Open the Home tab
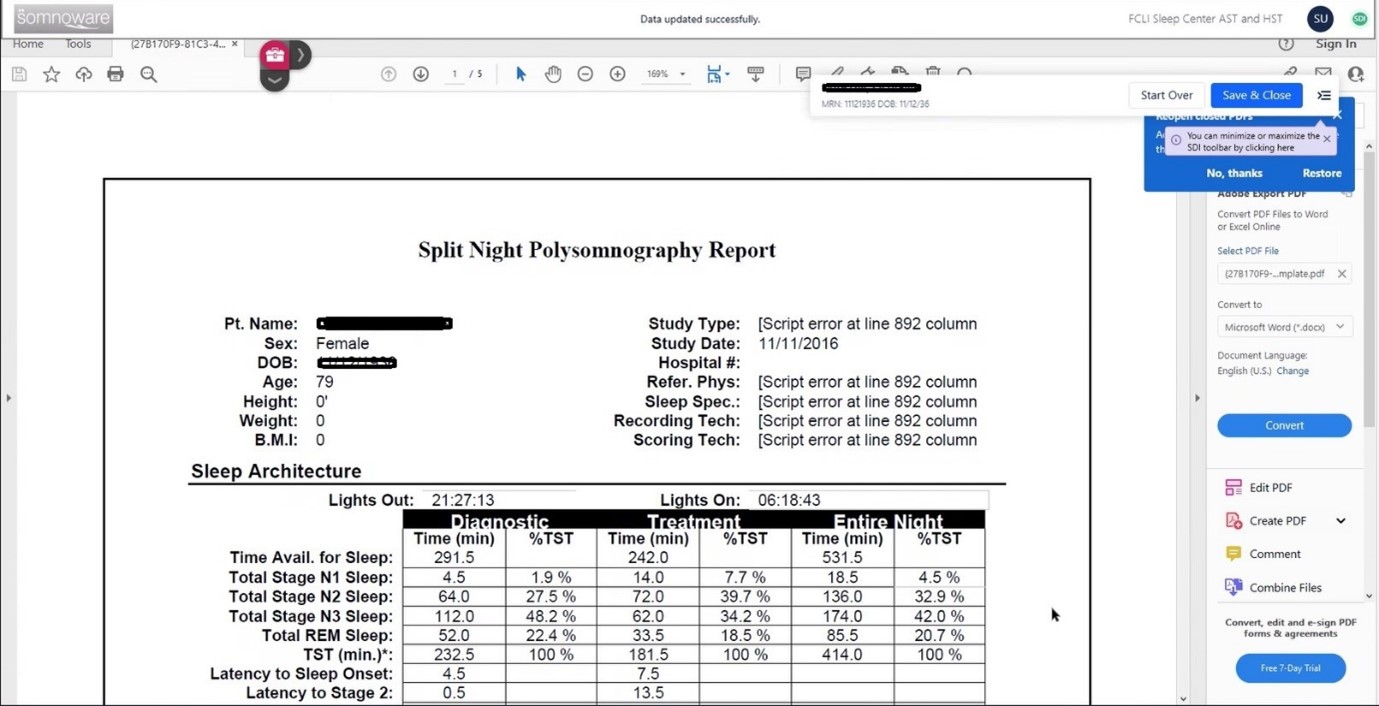The width and height of the screenshot is (1379, 706). point(28,44)
